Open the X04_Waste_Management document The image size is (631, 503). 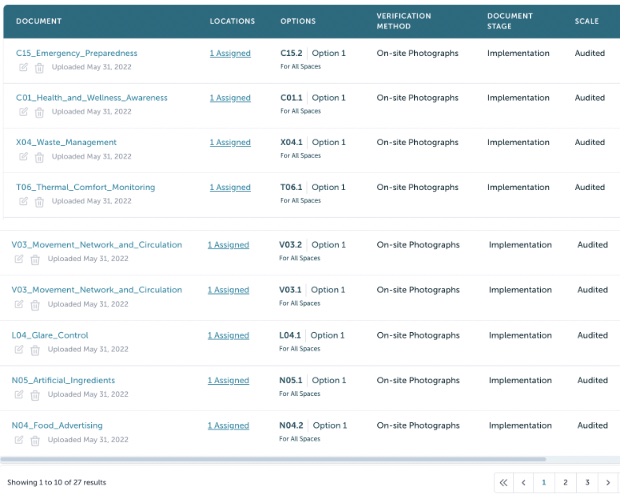tap(66, 142)
